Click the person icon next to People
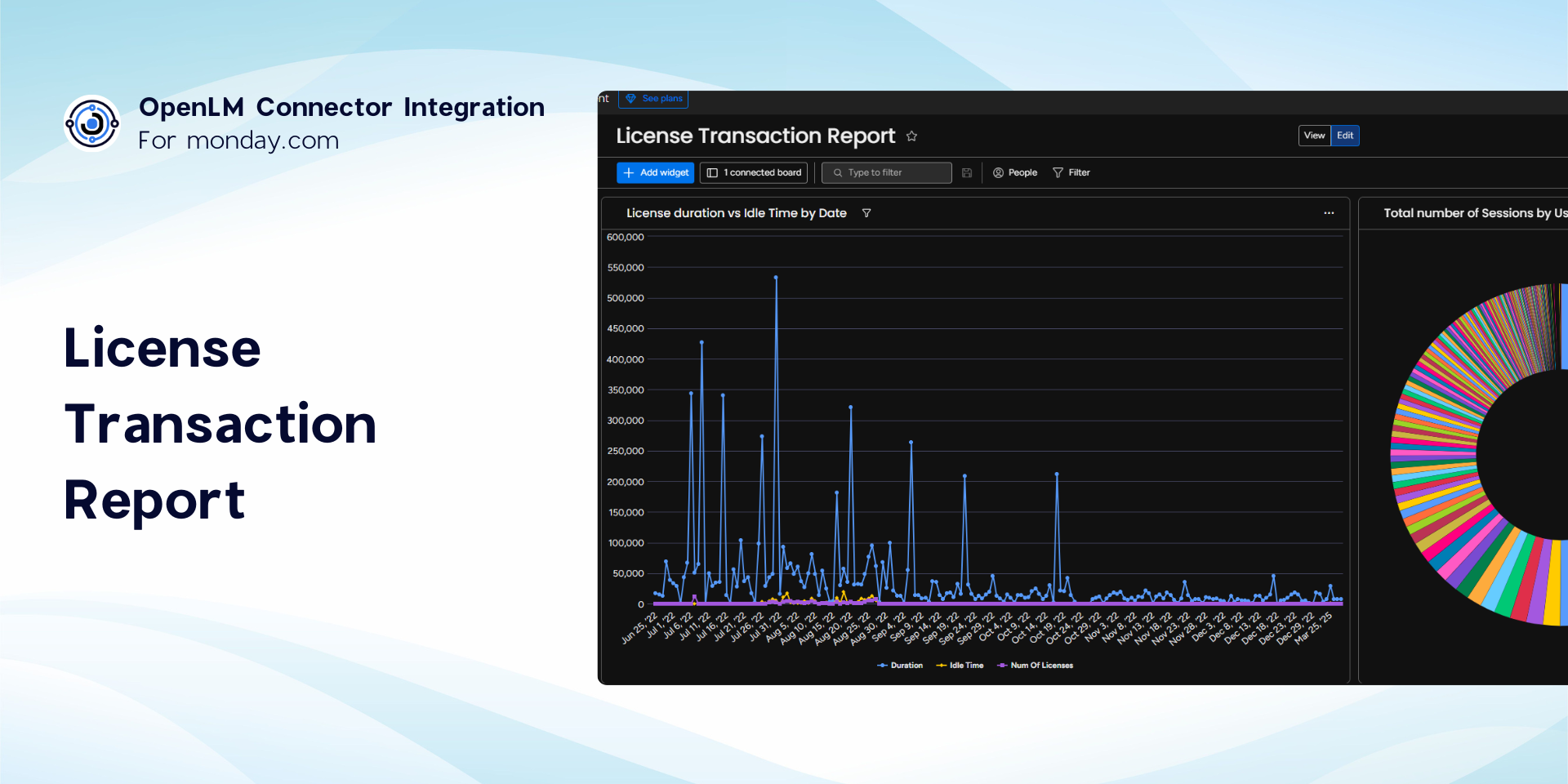1568x784 pixels. (x=998, y=173)
